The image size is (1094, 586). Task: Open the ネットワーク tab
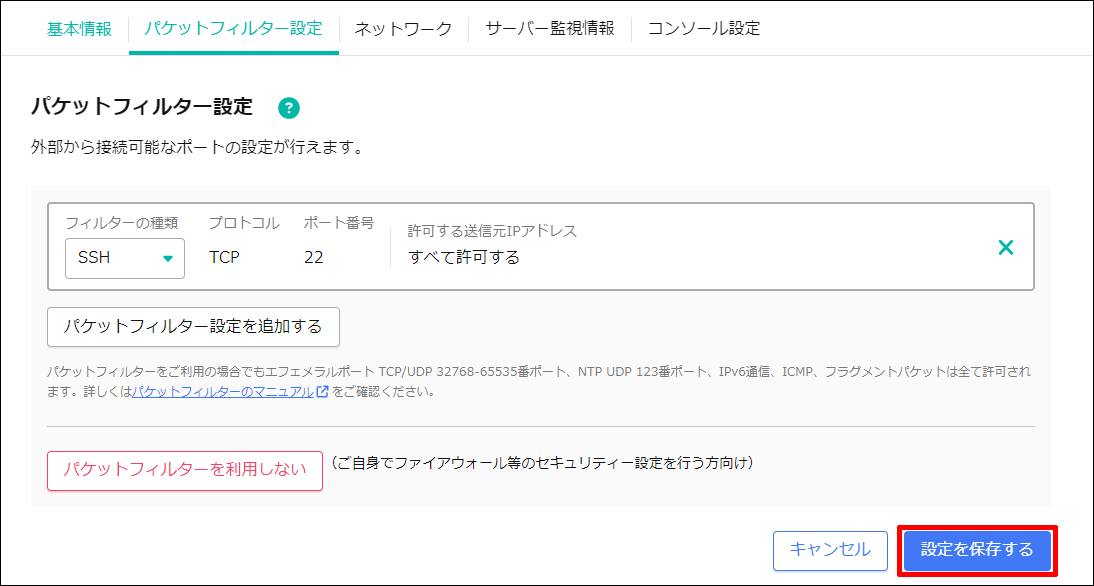[402, 30]
